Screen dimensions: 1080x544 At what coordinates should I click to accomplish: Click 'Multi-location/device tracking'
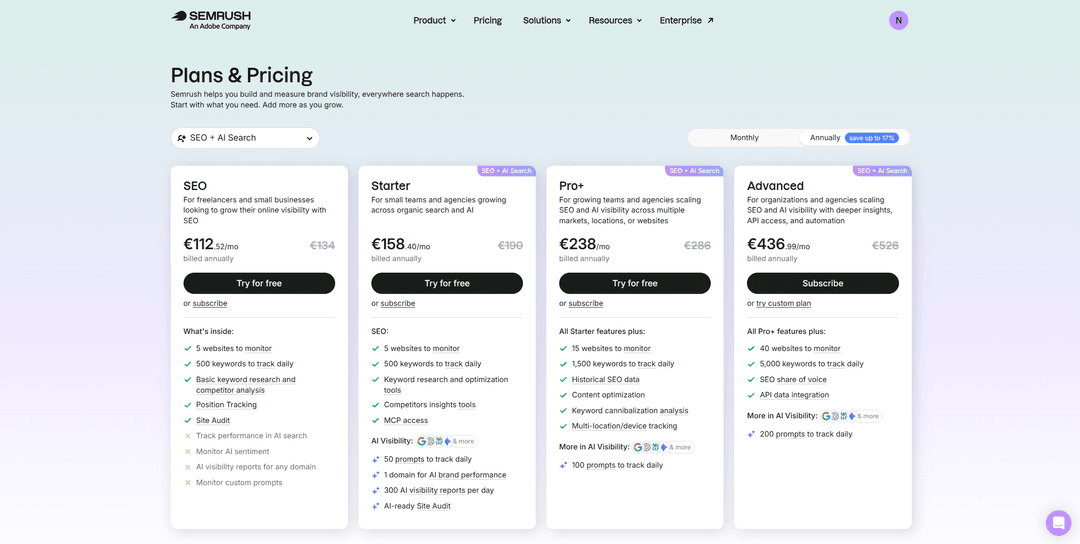pyautogui.click(x=624, y=426)
